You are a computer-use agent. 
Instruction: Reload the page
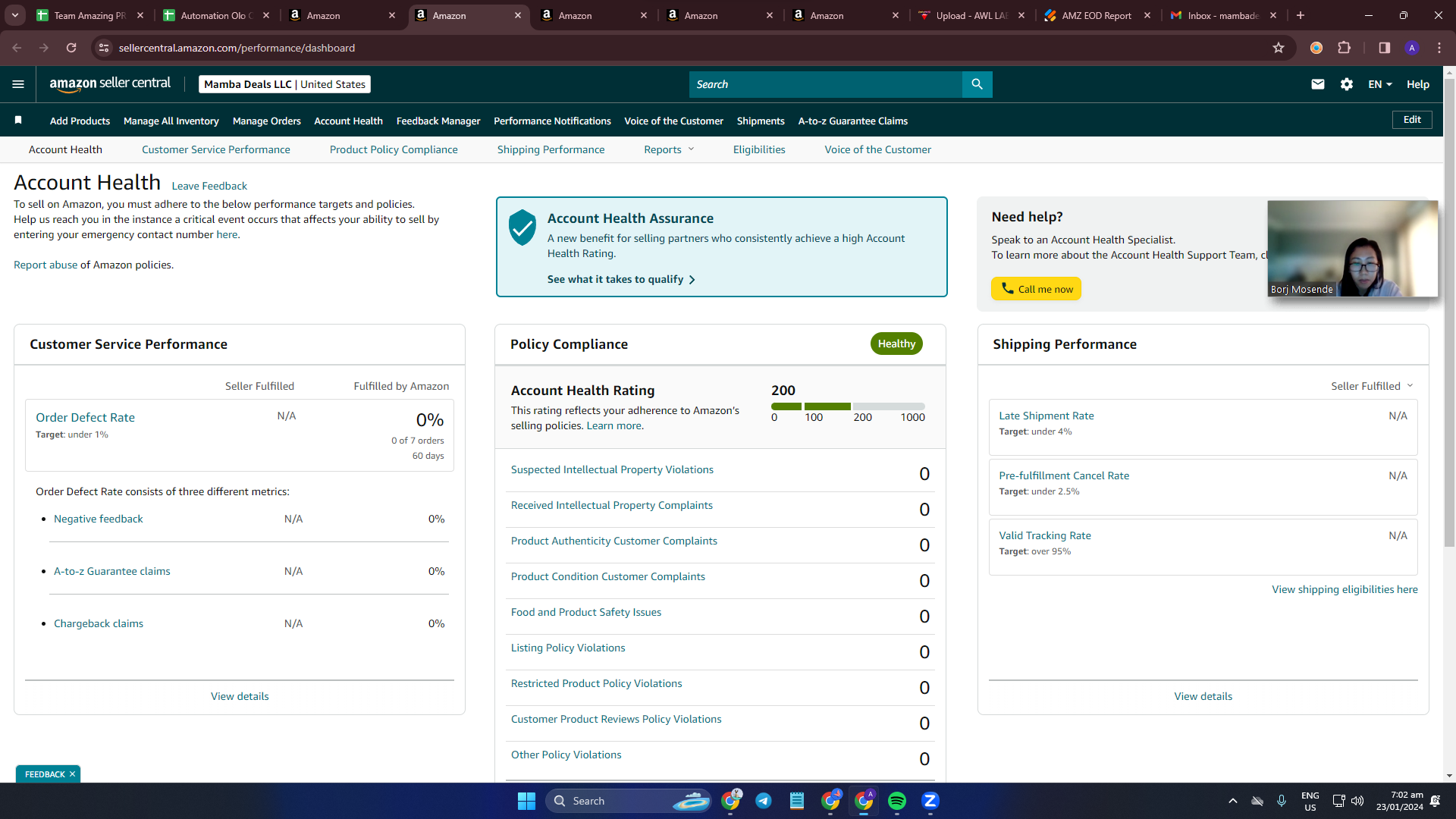click(71, 48)
